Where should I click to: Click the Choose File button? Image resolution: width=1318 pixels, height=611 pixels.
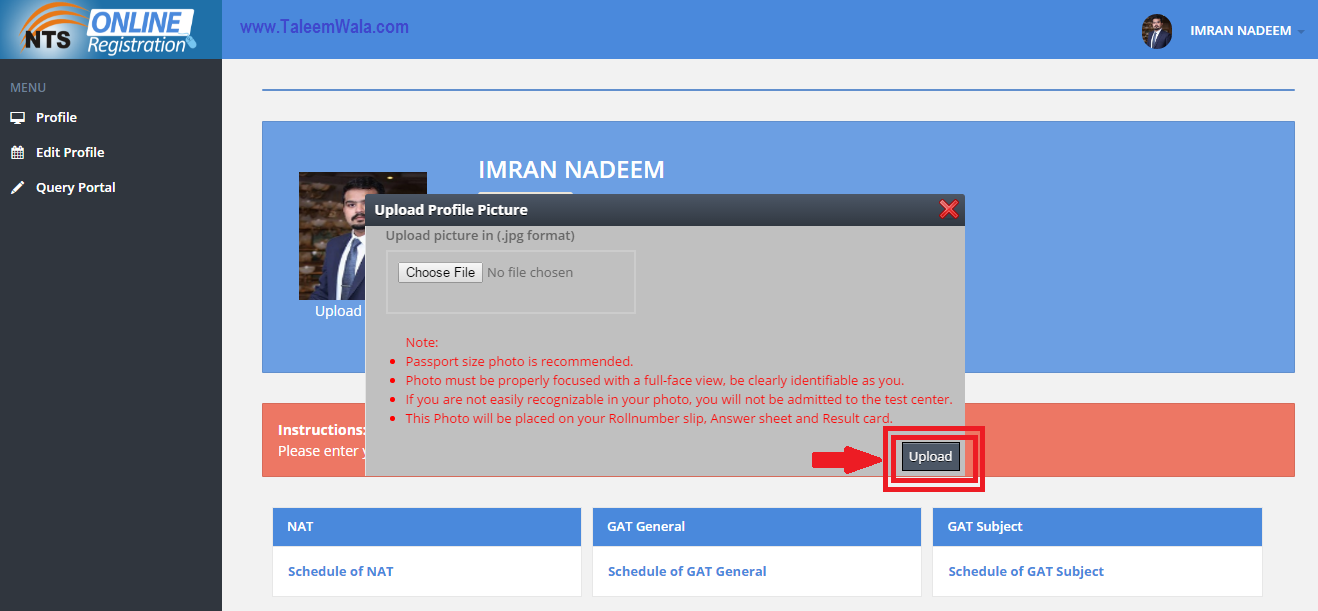click(441, 272)
